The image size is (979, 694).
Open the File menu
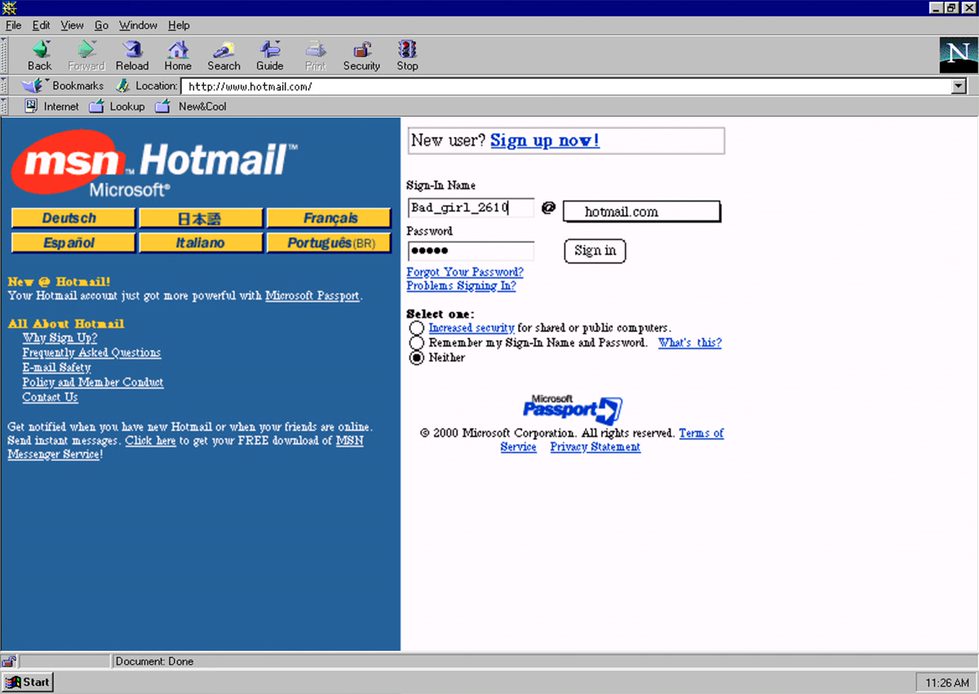tap(13, 25)
